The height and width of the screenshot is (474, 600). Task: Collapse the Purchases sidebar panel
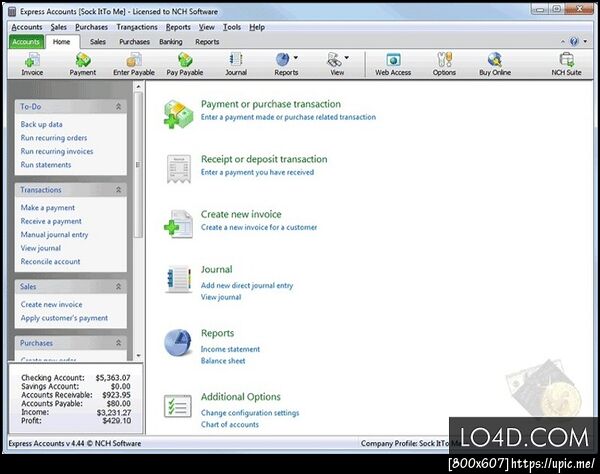[119, 343]
